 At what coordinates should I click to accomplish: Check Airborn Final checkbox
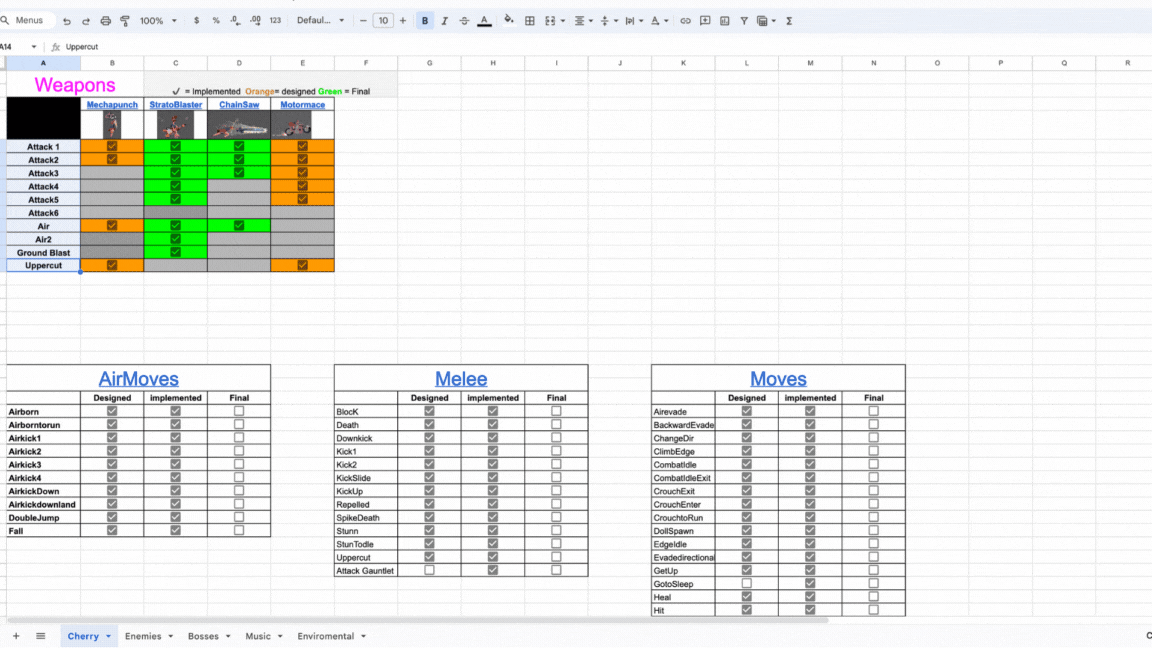tap(239, 411)
